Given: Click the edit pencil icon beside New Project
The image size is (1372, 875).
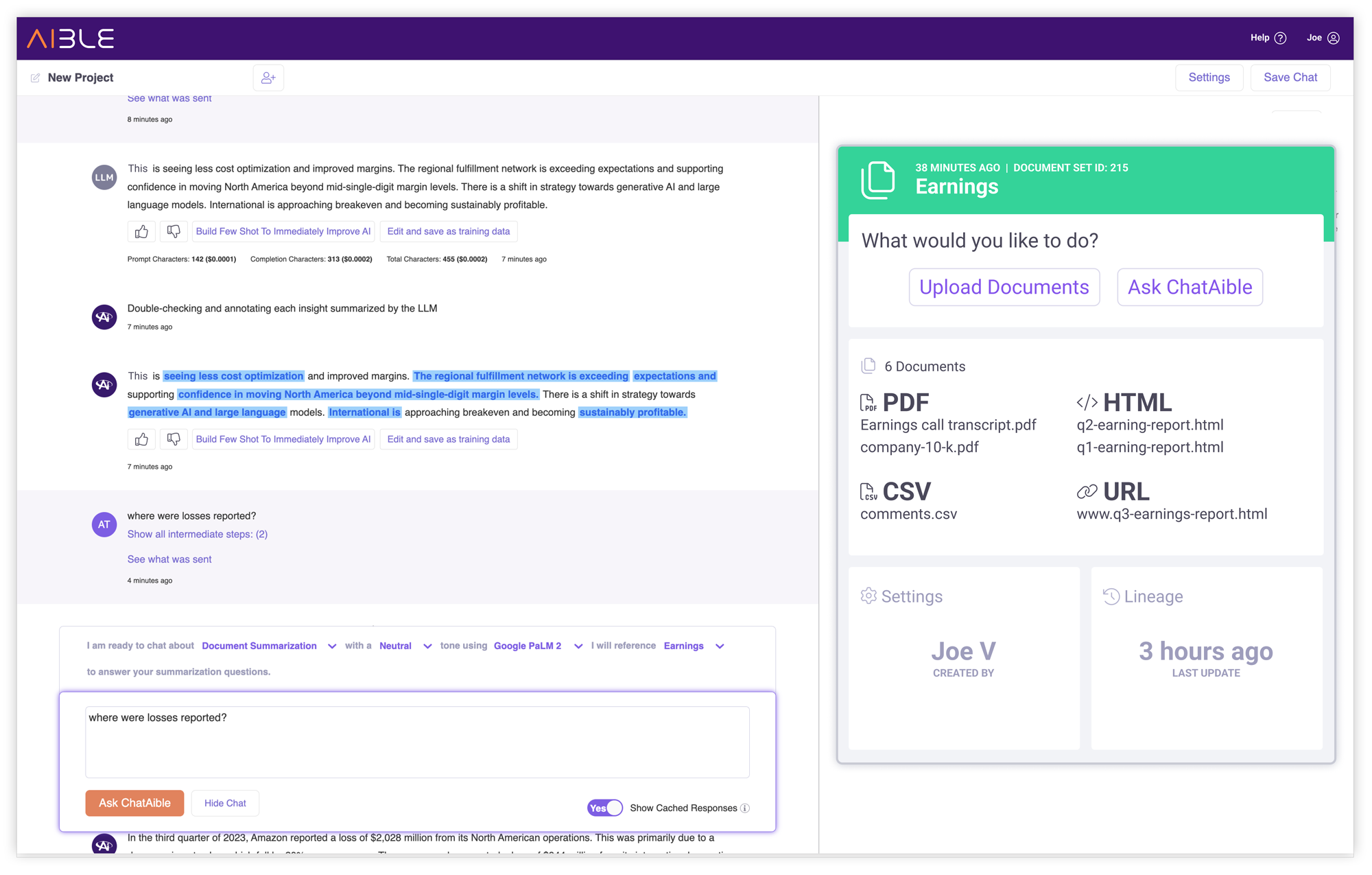Looking at the screenshot, I should click(35, 78).
